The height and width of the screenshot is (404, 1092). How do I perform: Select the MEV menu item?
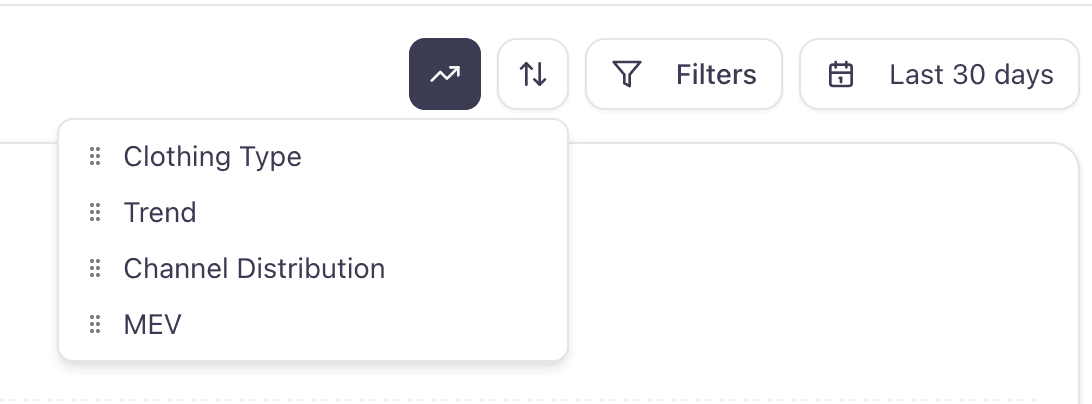(152, 324)
